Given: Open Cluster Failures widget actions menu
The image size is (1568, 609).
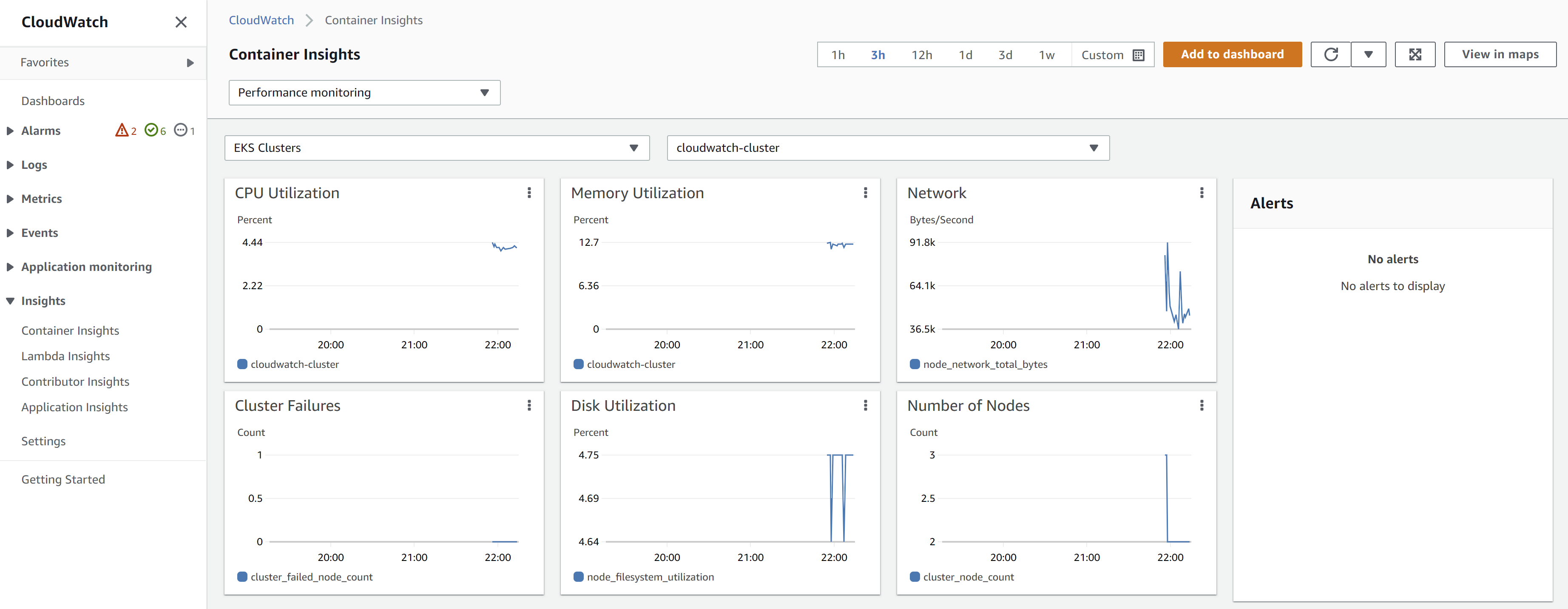Looking at the screenshot, I should pos(529,406).
